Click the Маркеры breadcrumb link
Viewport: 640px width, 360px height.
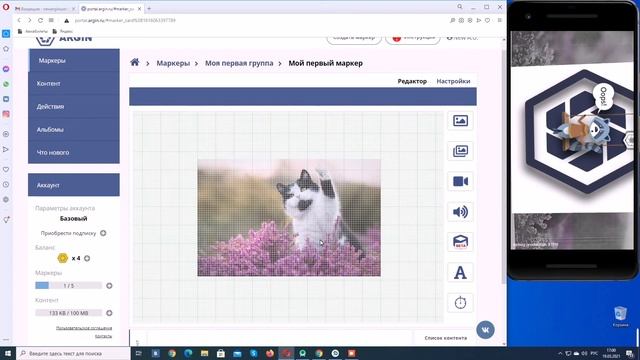tap(173, 63)
